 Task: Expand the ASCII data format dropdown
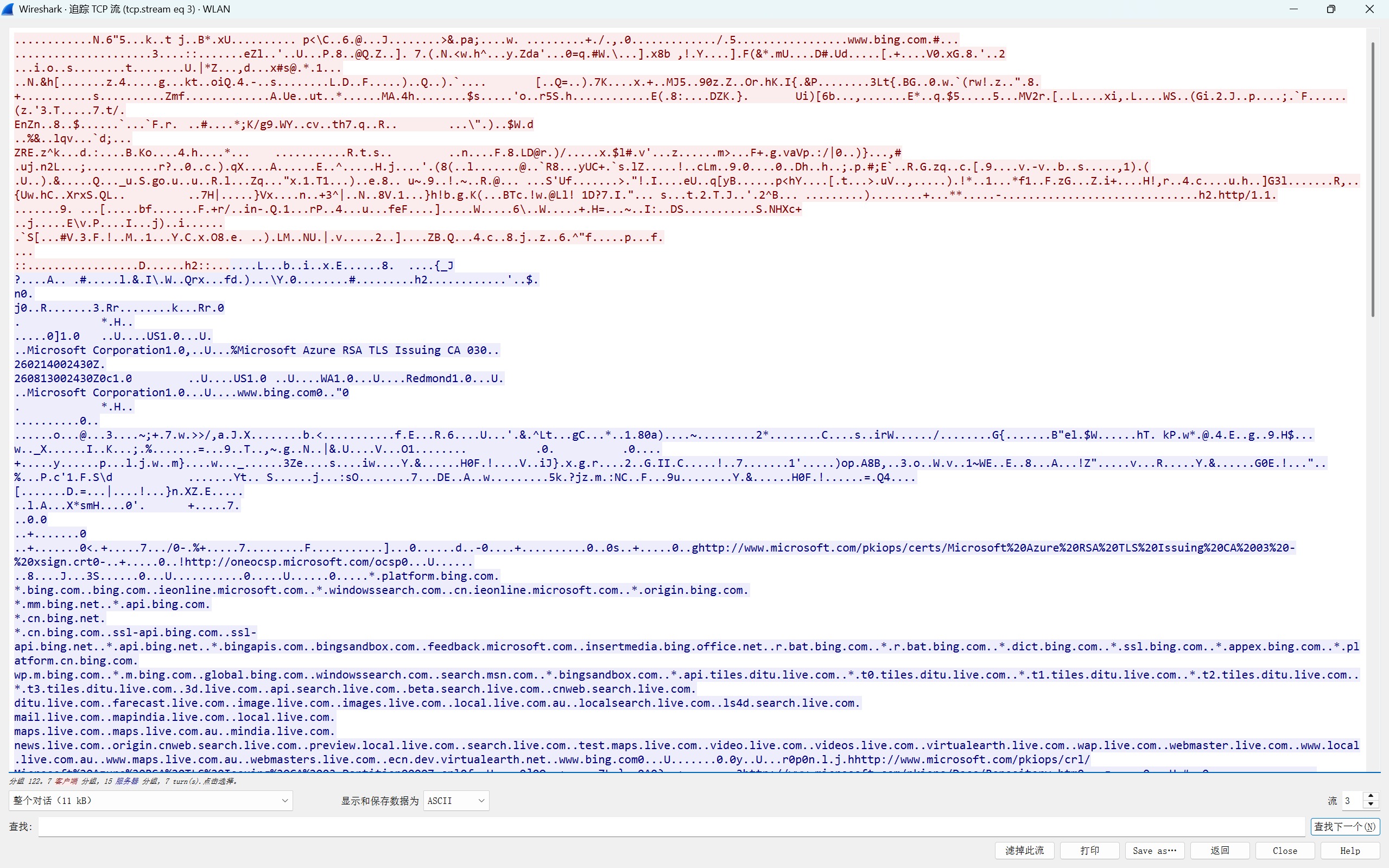456,800
